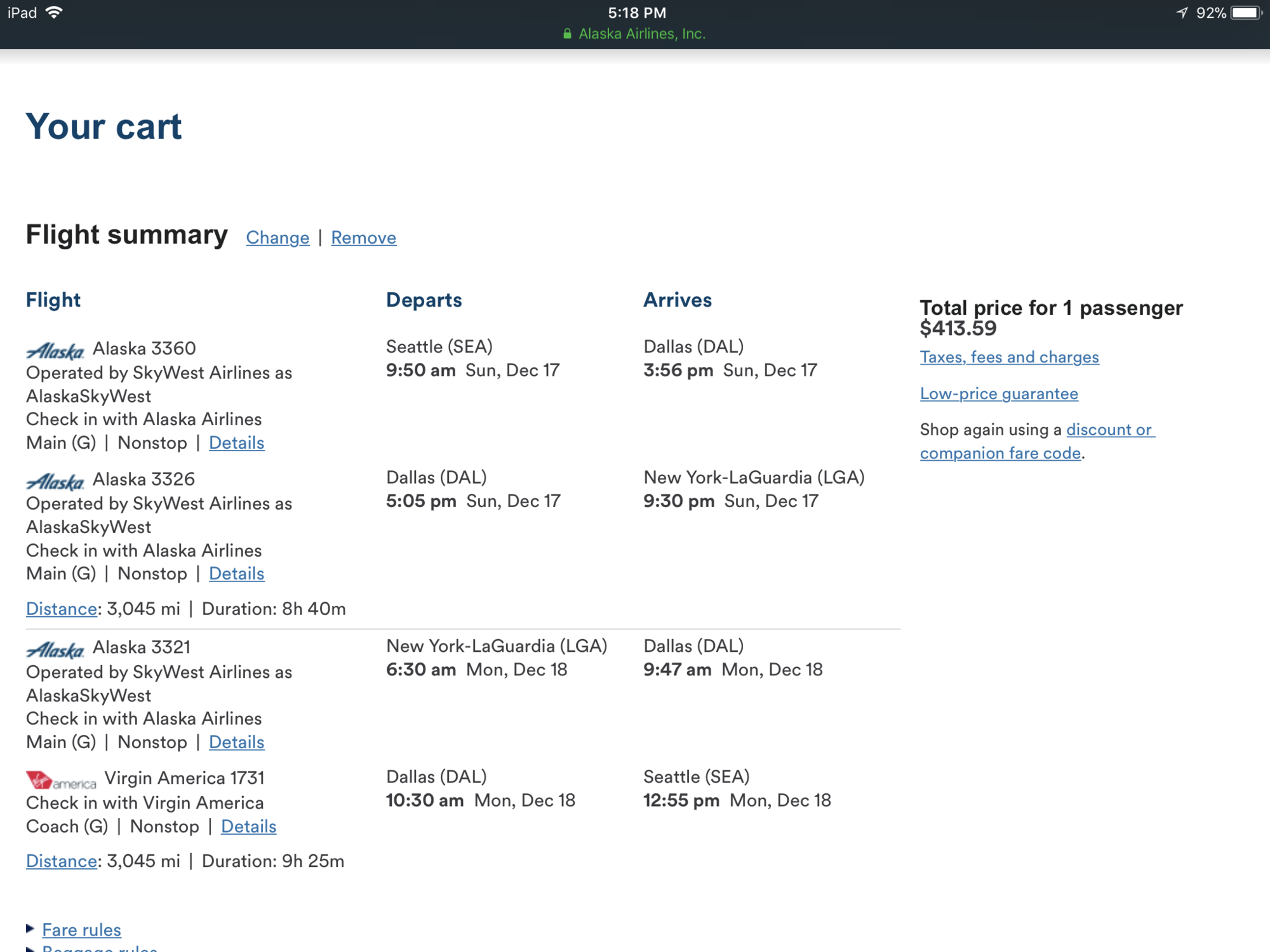Tap the Wi-Fi status icon
Viewport: 1270px width, 952px height.
click(x=55, y=13)
